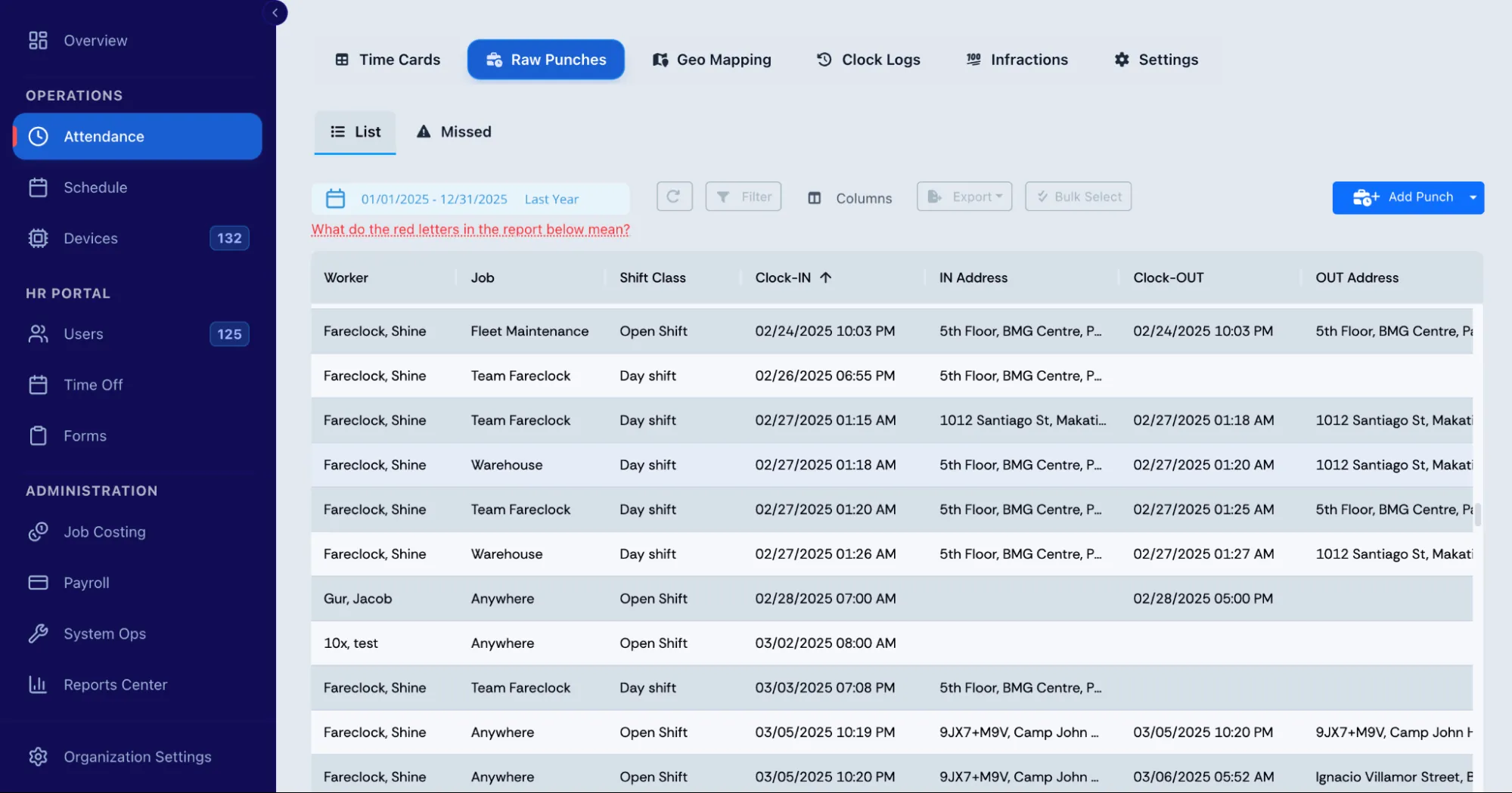
Task: Open System Ops
Action: coord(138,633)
